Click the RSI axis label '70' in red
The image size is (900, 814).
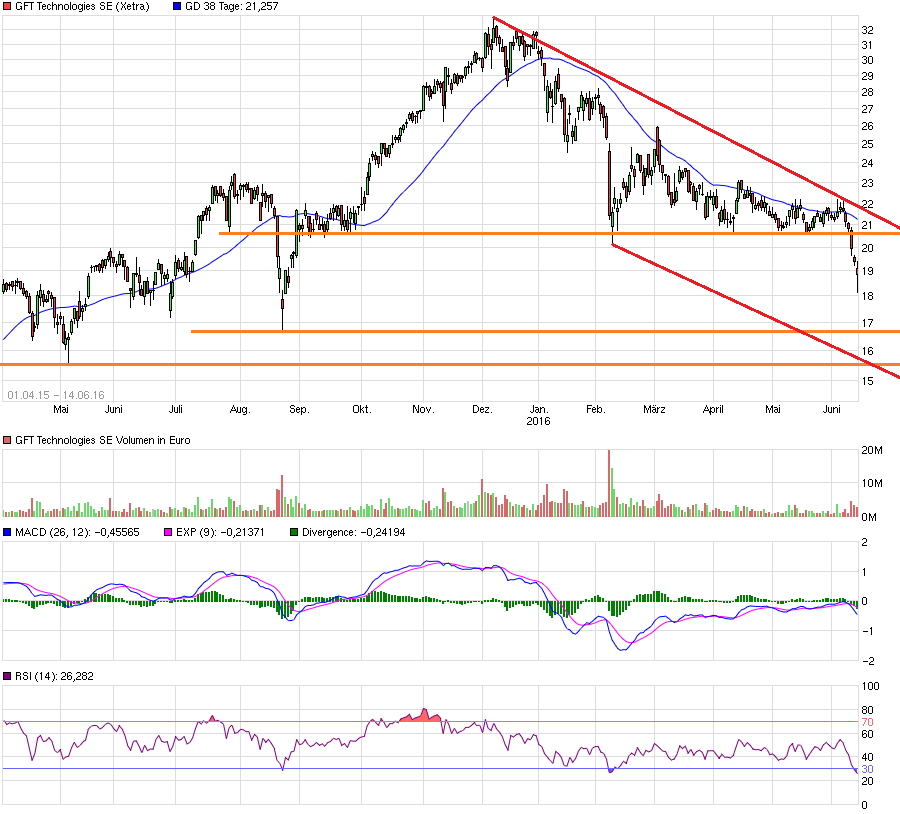[x=867, y=722]
